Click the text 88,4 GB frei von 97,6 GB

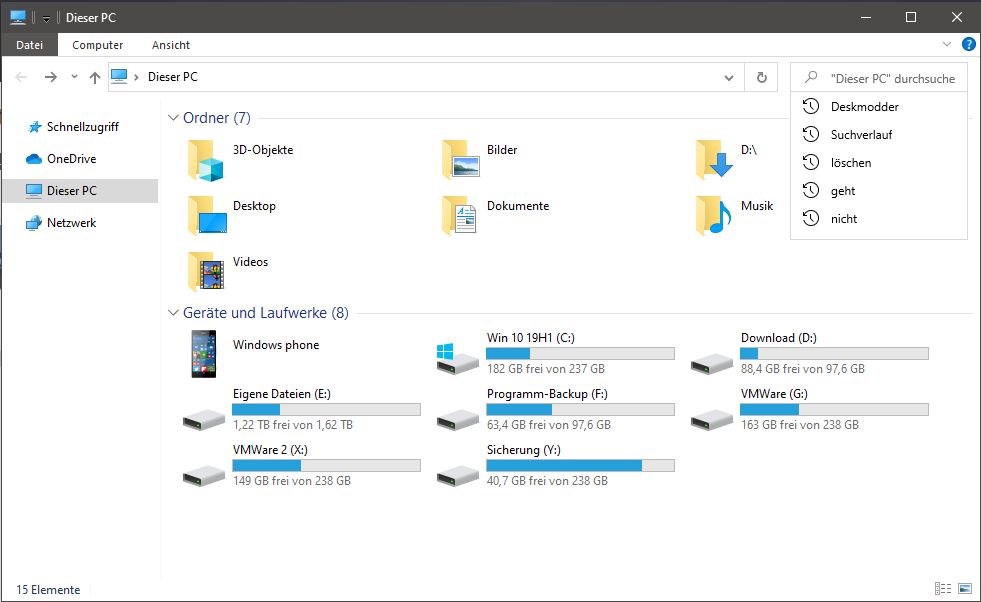click(x=802, y=369)
